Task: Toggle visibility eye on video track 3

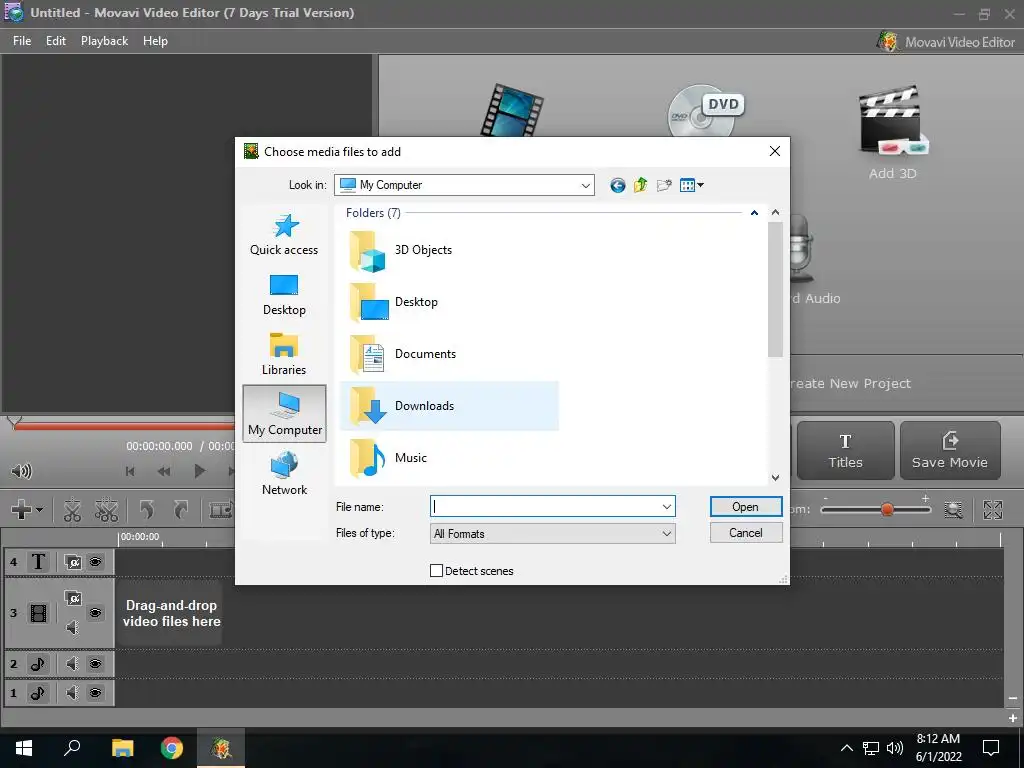Action: pyautogui.click(x=95, y=613)
